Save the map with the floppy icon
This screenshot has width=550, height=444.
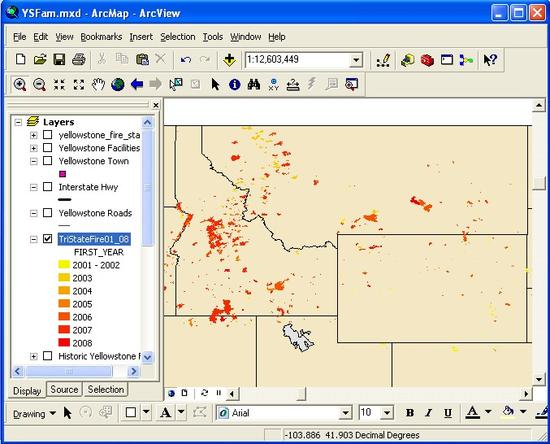[x=59, y=59]
